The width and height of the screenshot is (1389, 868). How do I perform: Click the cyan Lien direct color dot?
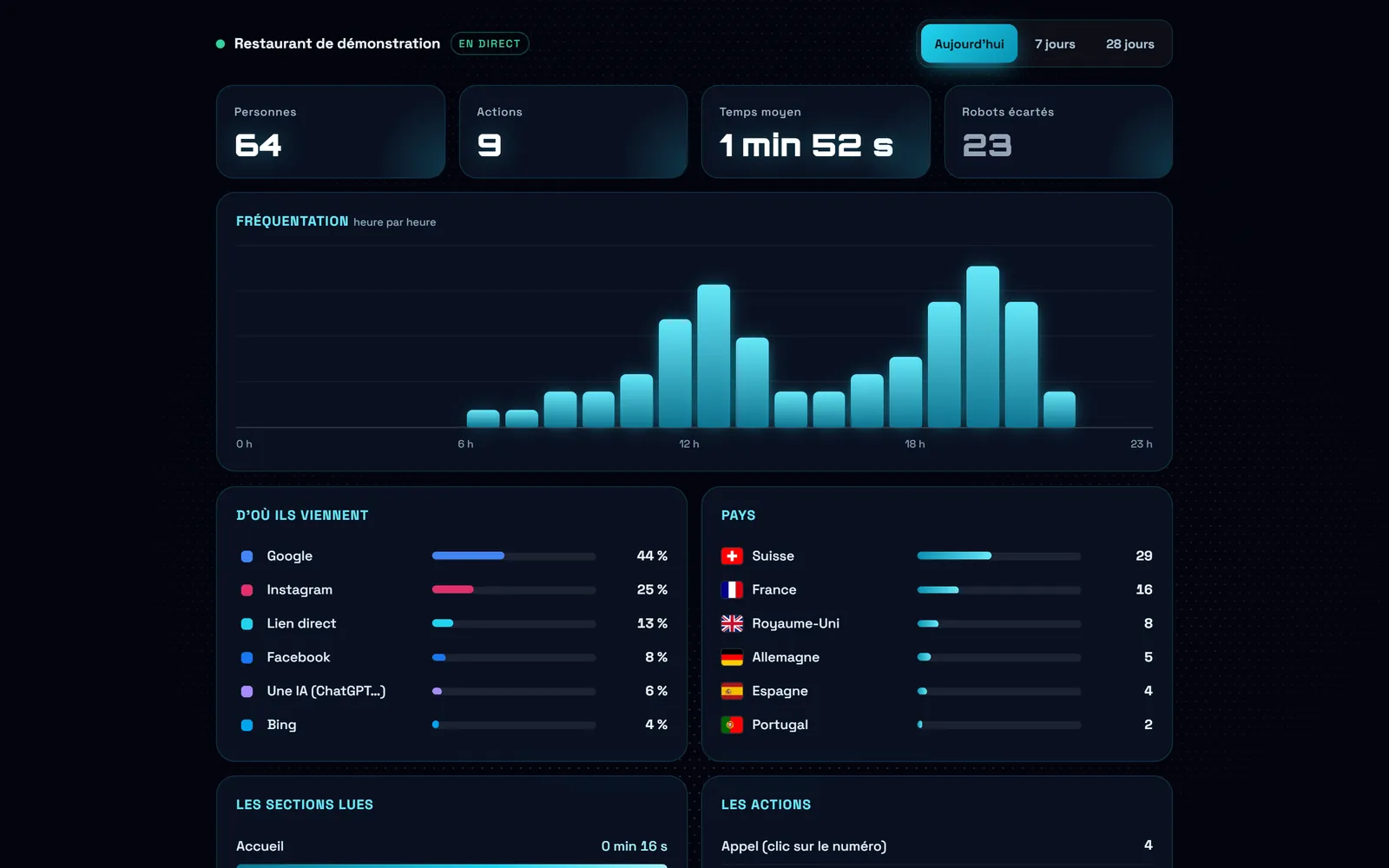click(x=247, y=624)
